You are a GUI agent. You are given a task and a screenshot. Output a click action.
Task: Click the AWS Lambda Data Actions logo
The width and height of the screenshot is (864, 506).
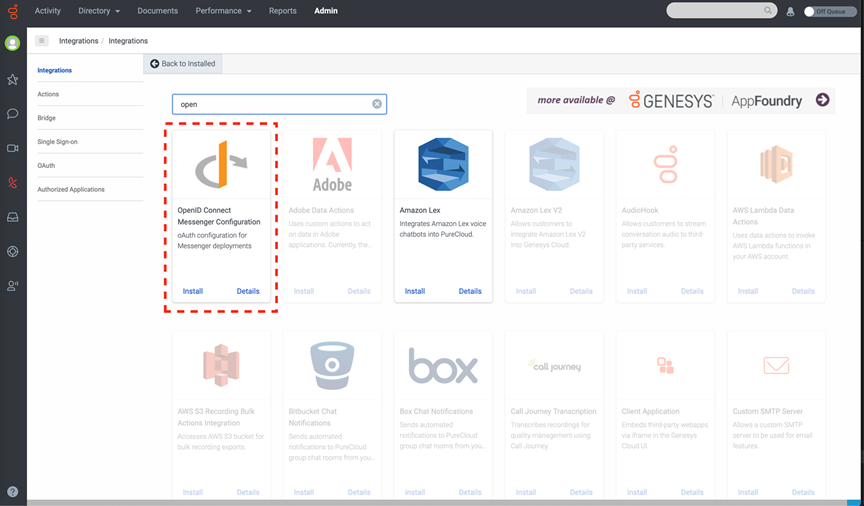click(x=776, y=164)
